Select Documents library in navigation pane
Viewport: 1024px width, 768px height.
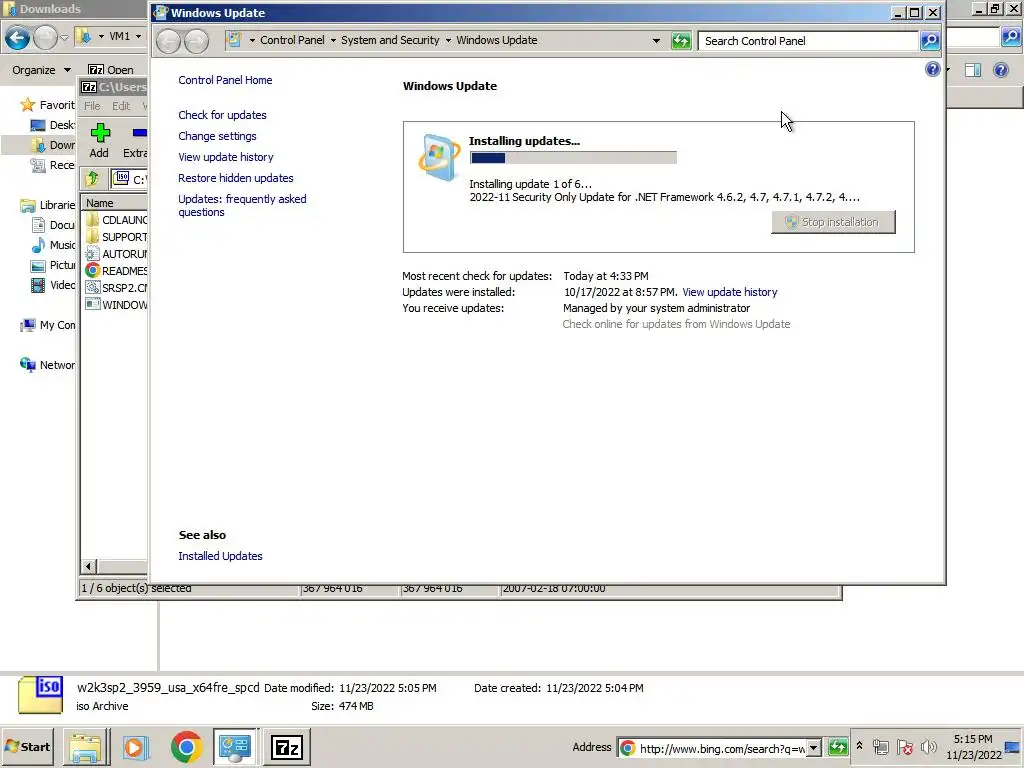point(54,225)
